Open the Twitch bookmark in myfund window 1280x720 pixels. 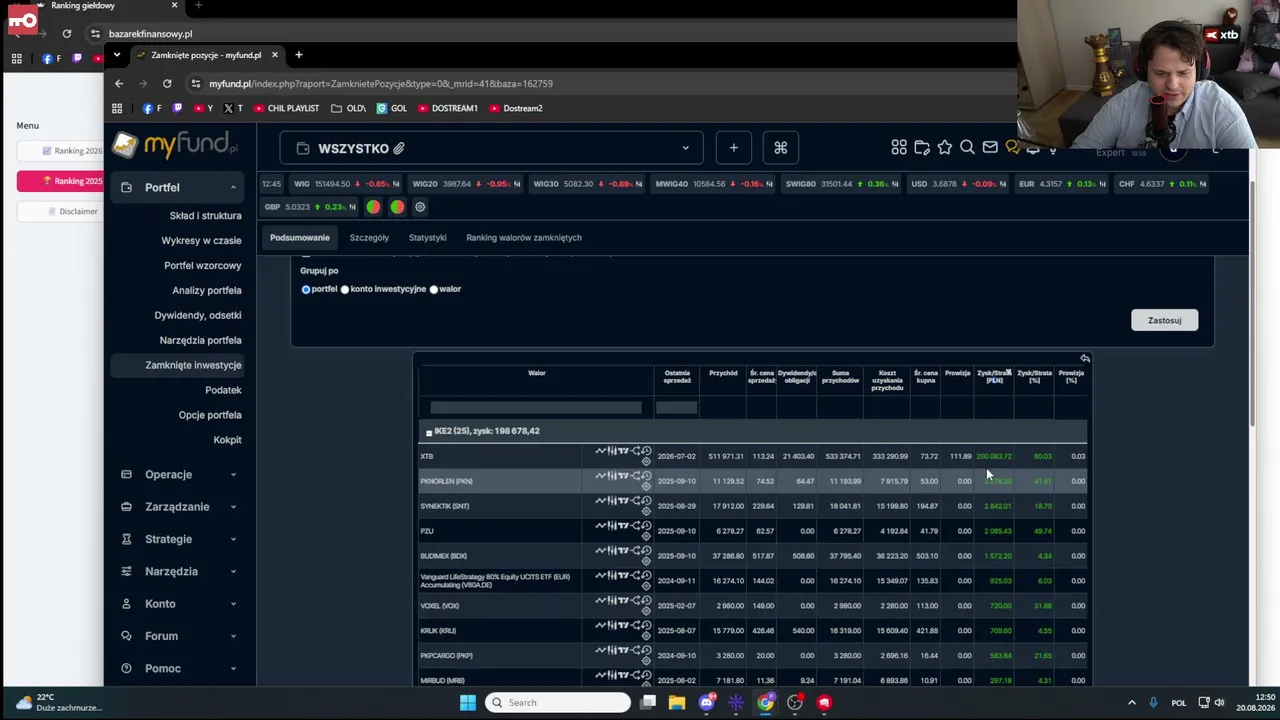point(178,108)
